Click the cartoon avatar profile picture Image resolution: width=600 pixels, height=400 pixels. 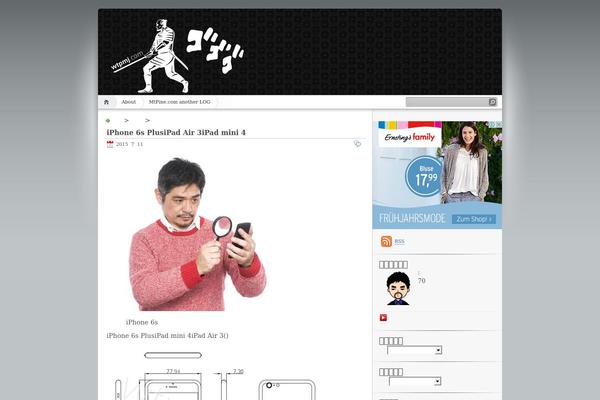point(398,289)
